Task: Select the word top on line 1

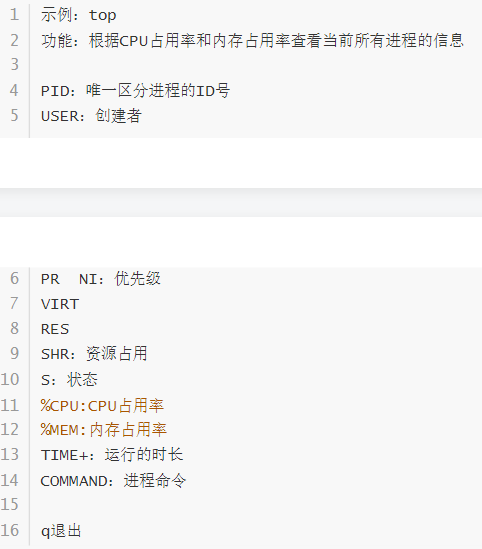Action: point(103,15)
